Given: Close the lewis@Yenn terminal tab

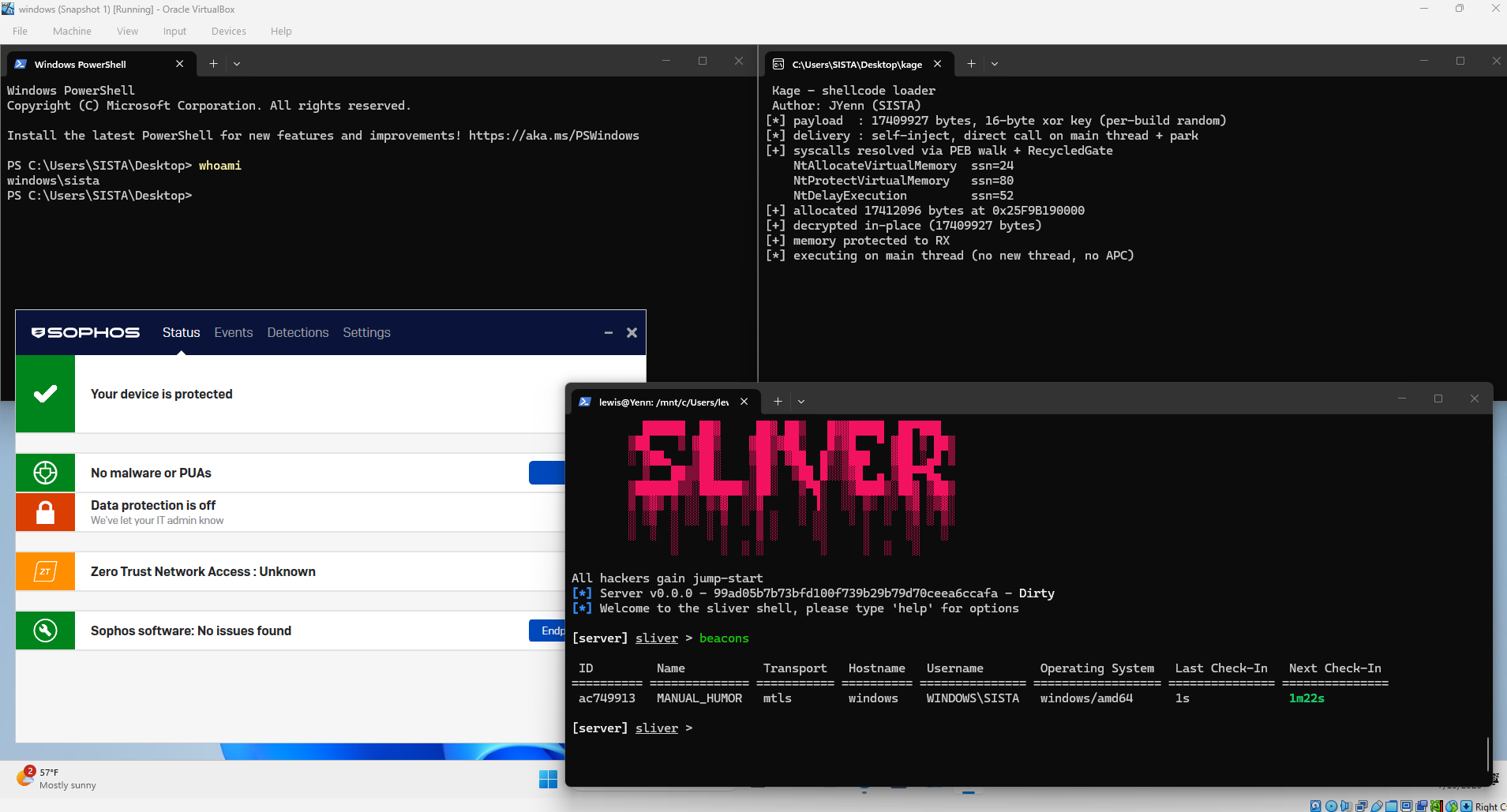Looking at the screenshot, I should (x=744, y=402).
